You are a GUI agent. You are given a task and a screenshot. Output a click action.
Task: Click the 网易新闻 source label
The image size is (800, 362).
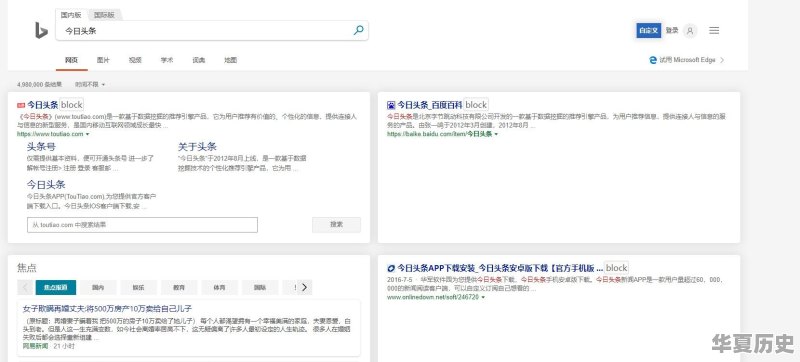point(35,346)
